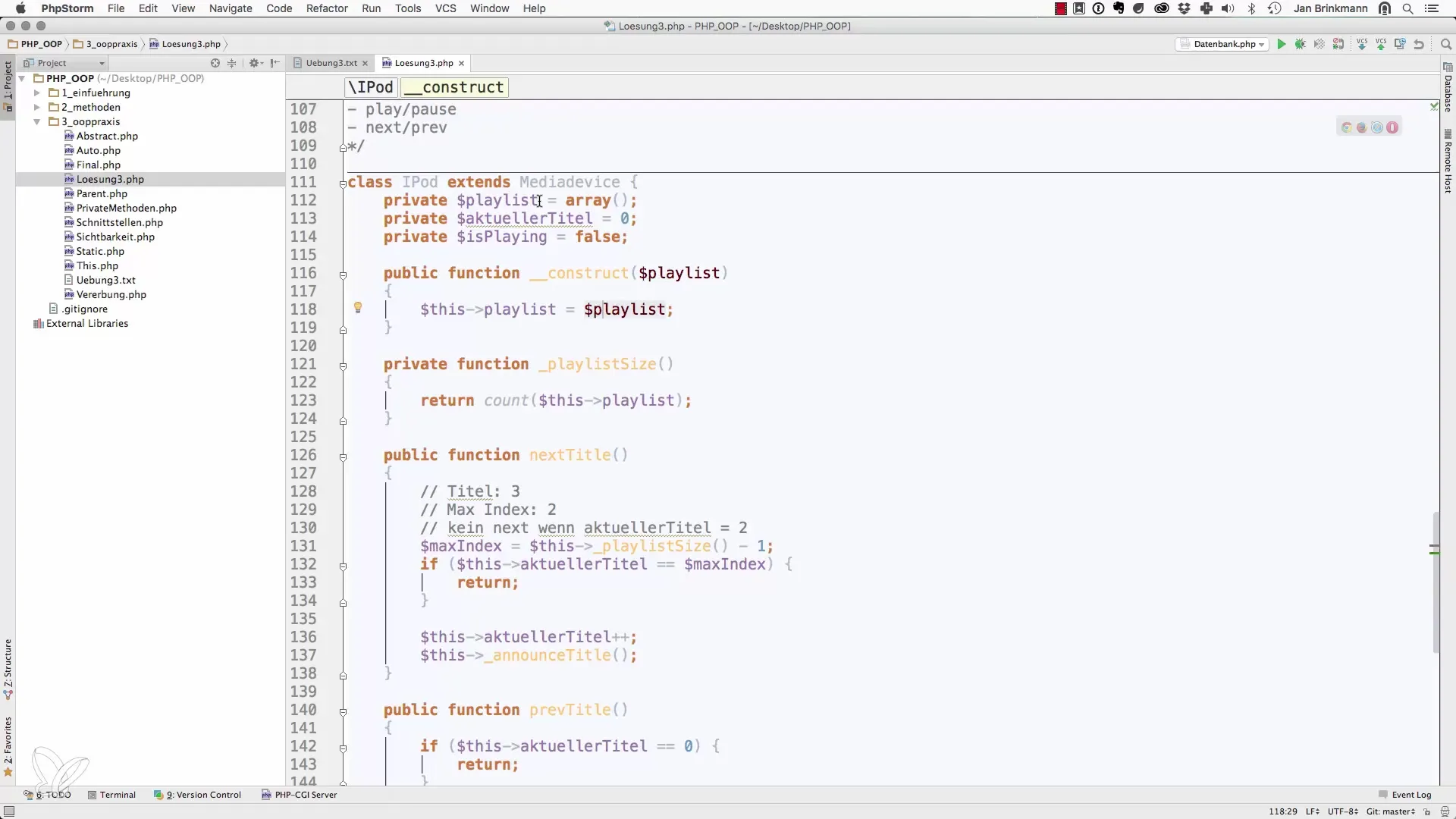Fold the nextTitle function block
Screen dimensions: 1456x819
(x=343, y=457)
